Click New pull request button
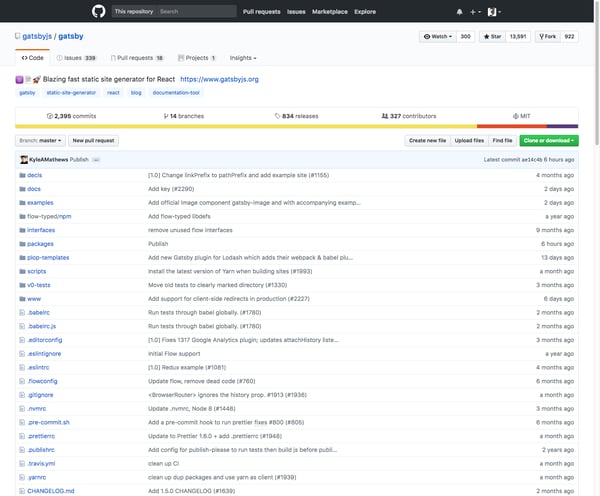The width and height of the screenshot is (600, 496). [93, 140]
